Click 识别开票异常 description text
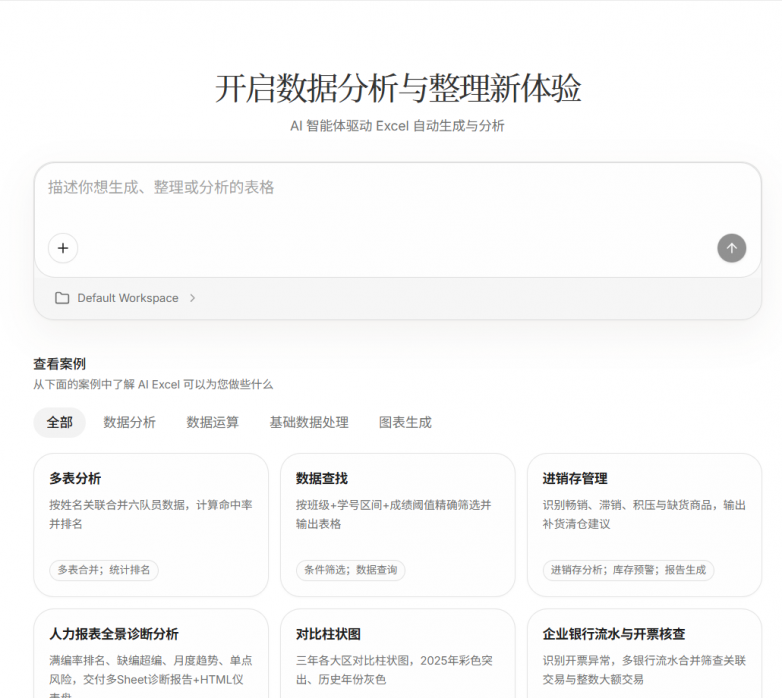 644,670
